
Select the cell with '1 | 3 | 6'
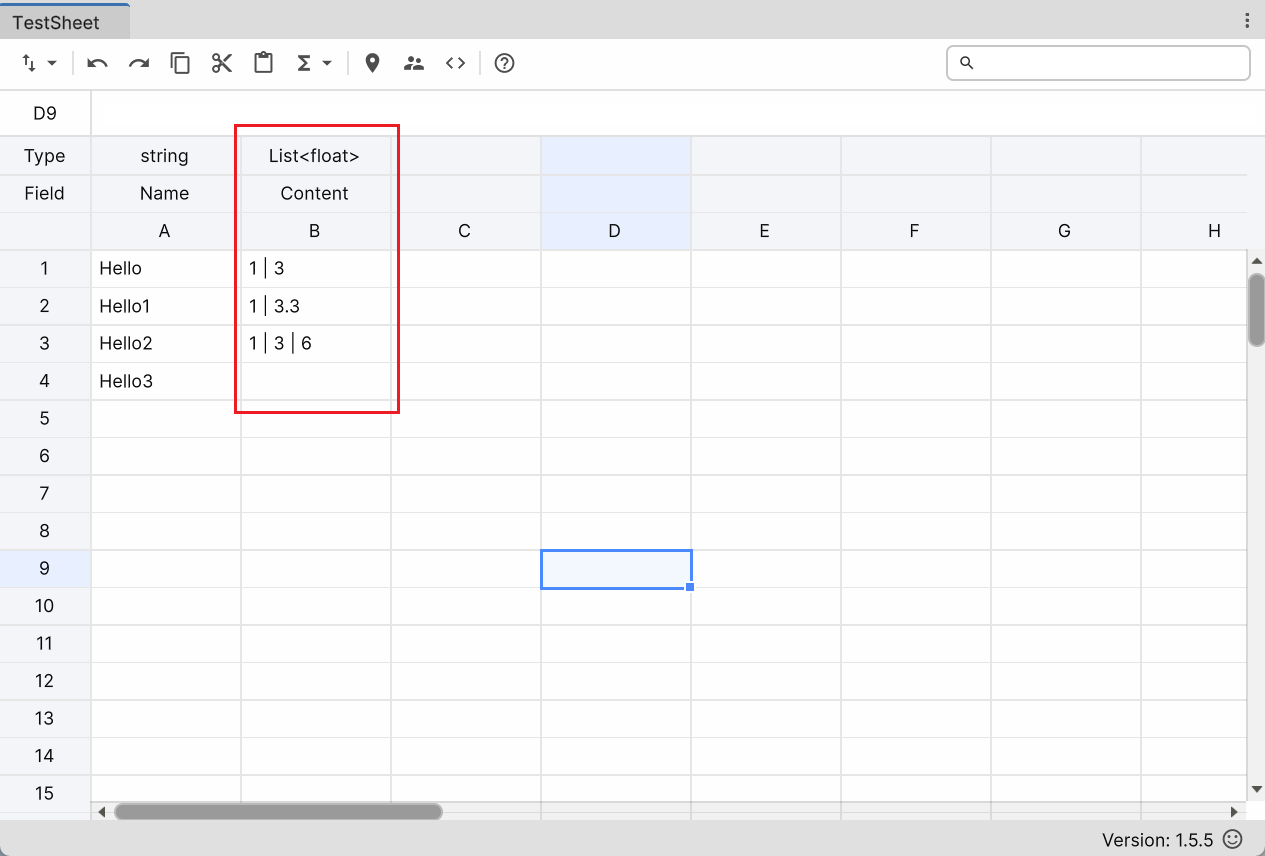(x=315, y=343)
